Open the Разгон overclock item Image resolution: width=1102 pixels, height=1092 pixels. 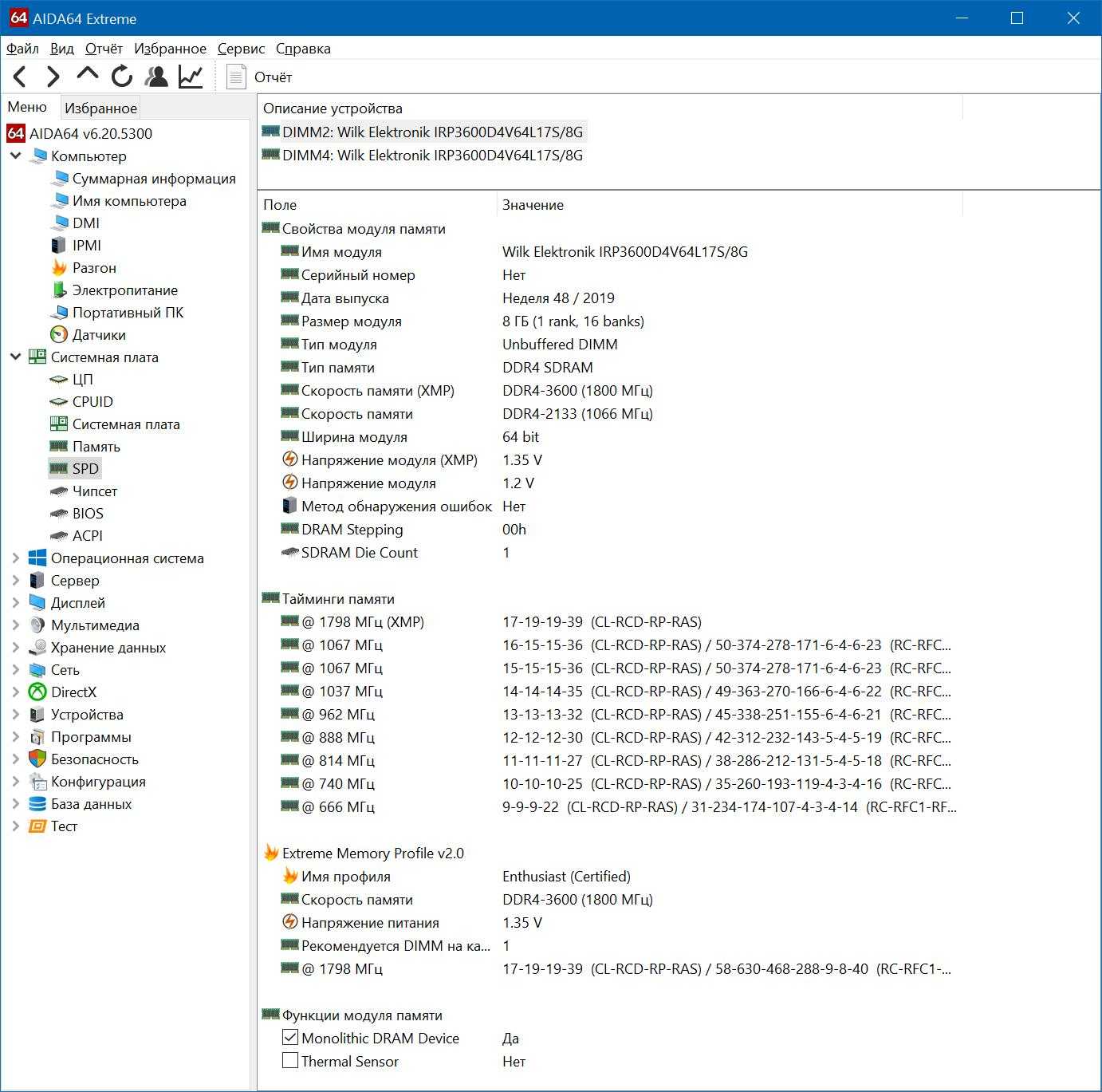point(94,268)
